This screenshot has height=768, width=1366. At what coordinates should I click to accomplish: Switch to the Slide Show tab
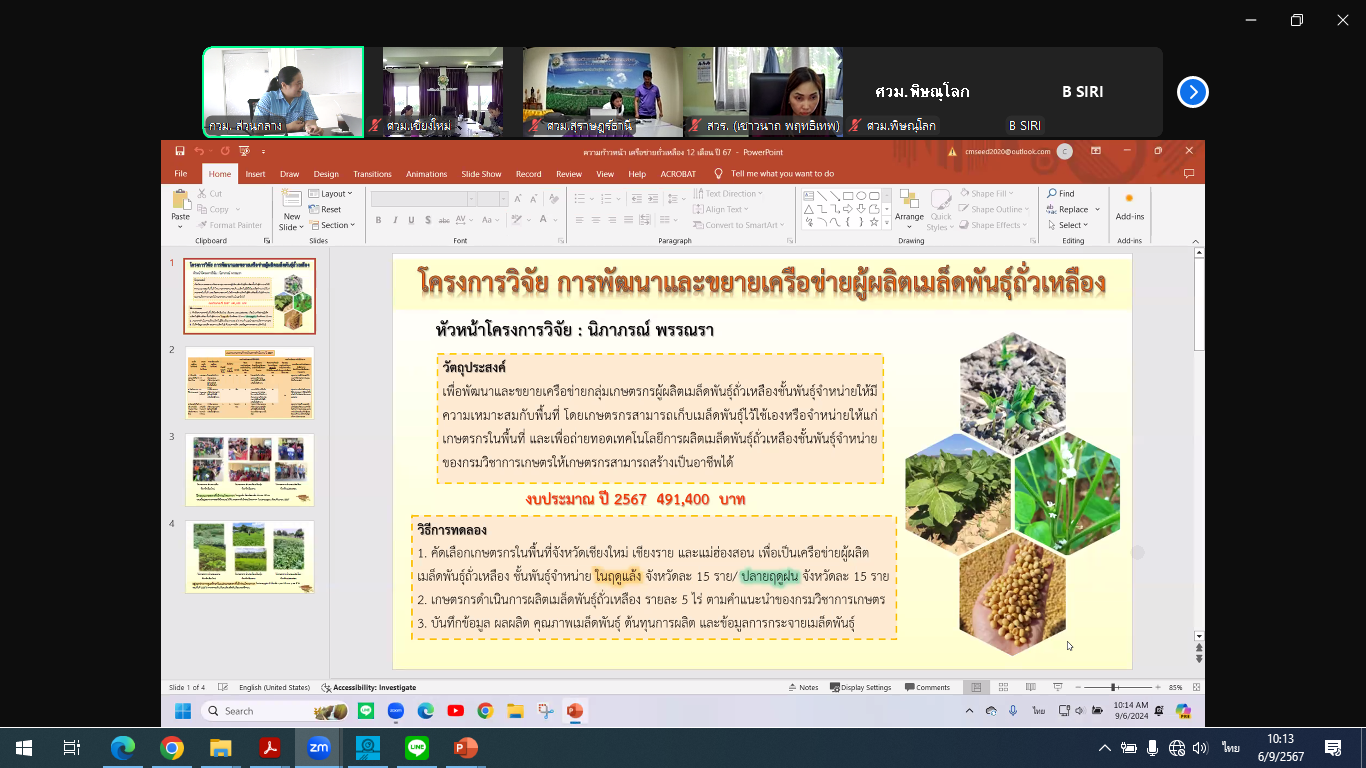point(481,174)
